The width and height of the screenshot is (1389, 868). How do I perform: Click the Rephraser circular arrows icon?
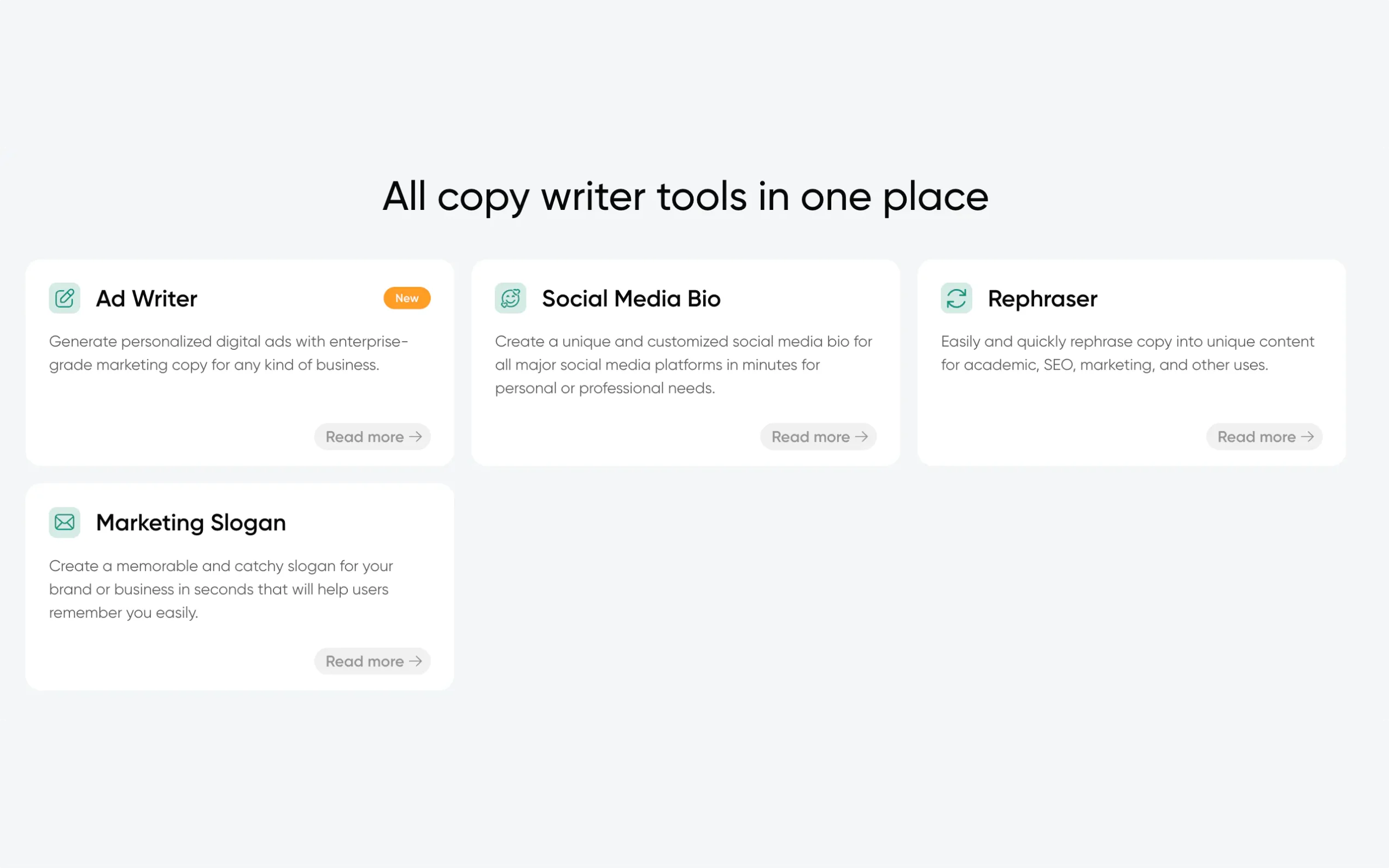point(956,298)
